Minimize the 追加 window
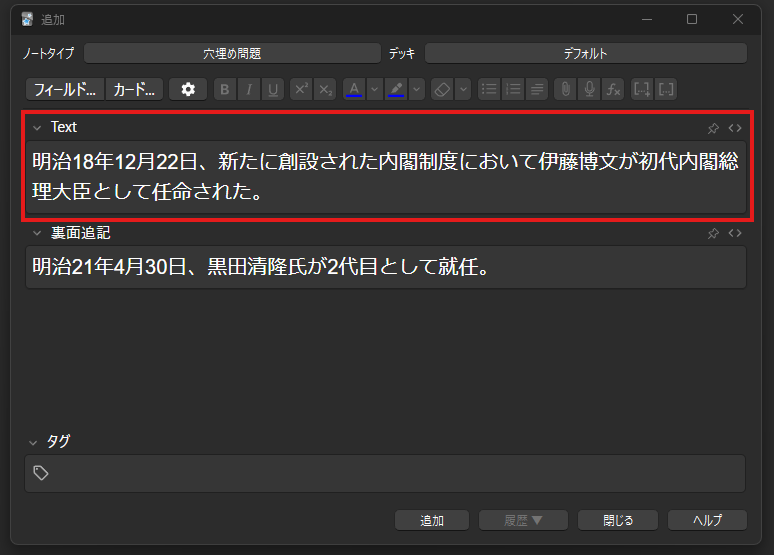This screenshot has height=555, width=774. click(x=647, y=19)
